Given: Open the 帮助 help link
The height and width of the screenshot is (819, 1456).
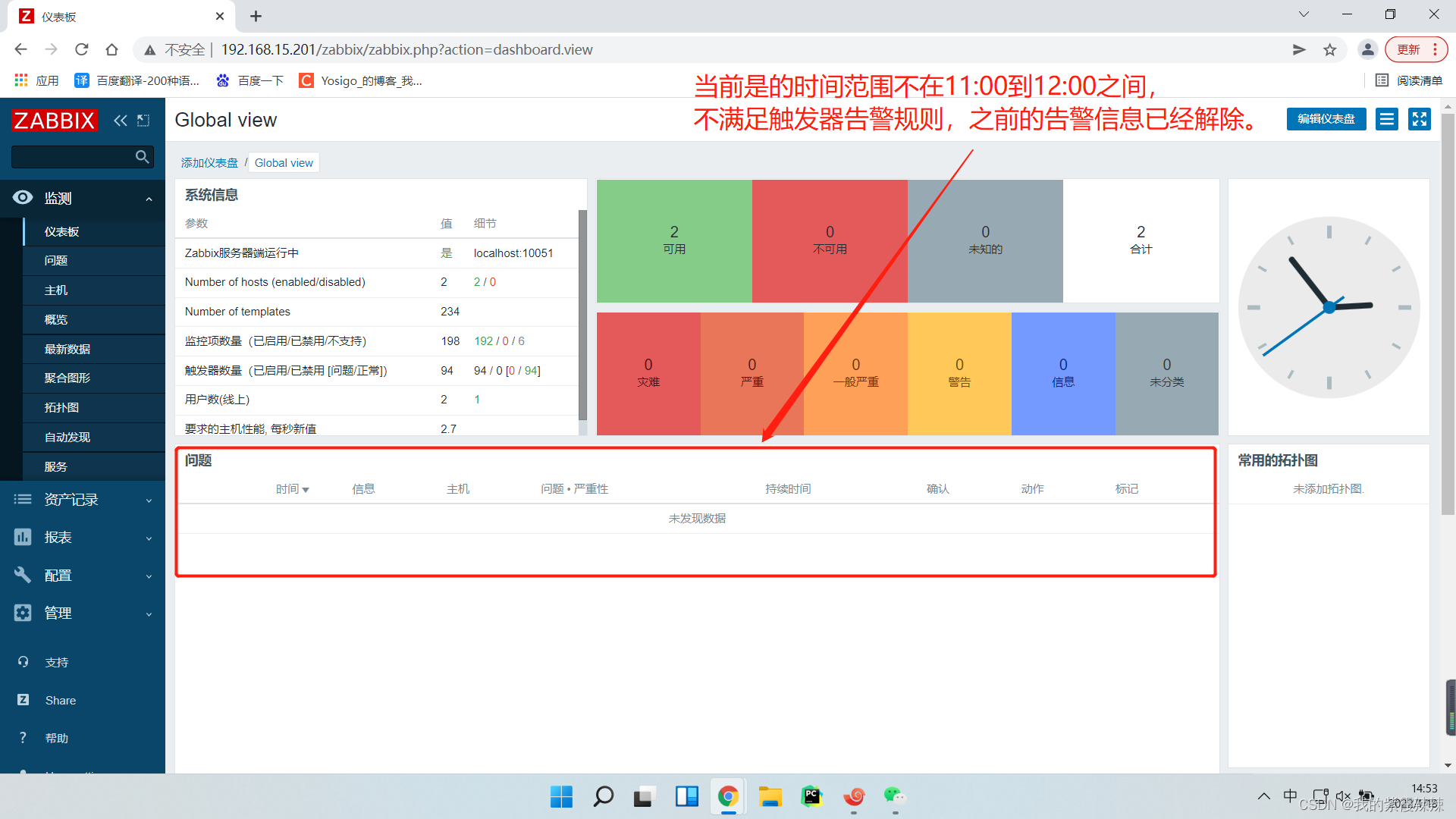Looking at the screenshot, I should tap(57, 738).
